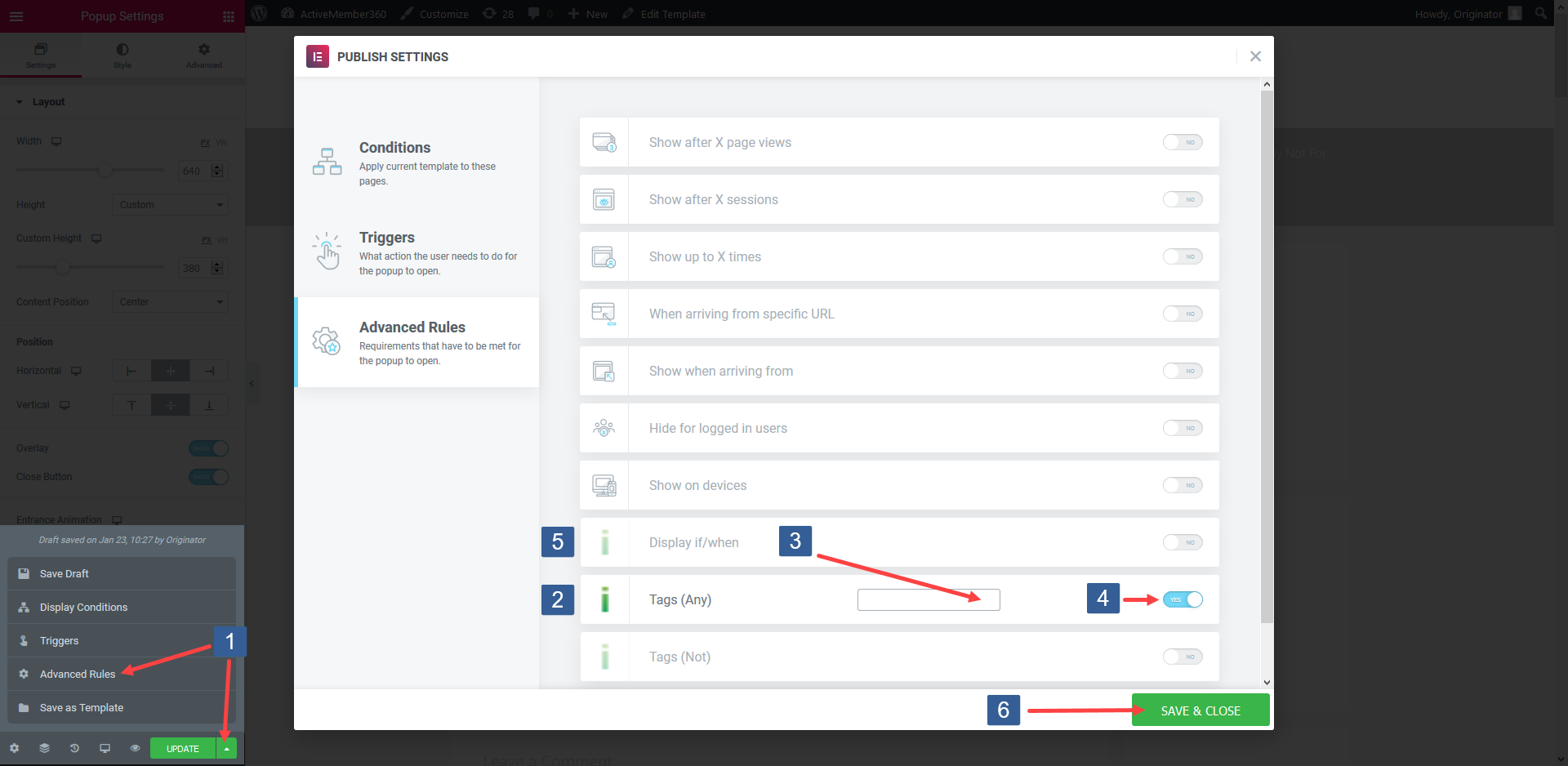Open the Elementor hamburger menu
Screen dimensions: 1568x766
[16, 15]
